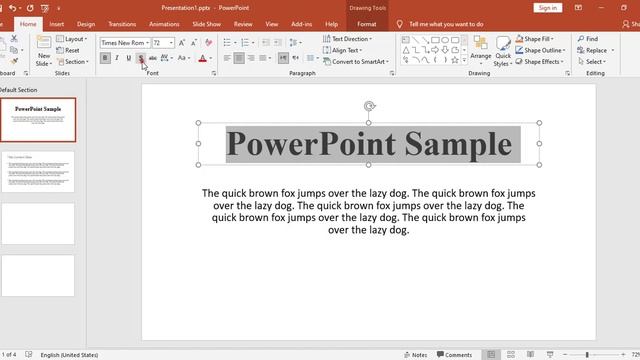Open the Design ribbon tab
This screenshot has width=640, height=360.
pyautogui.click(x=86, y=24)
